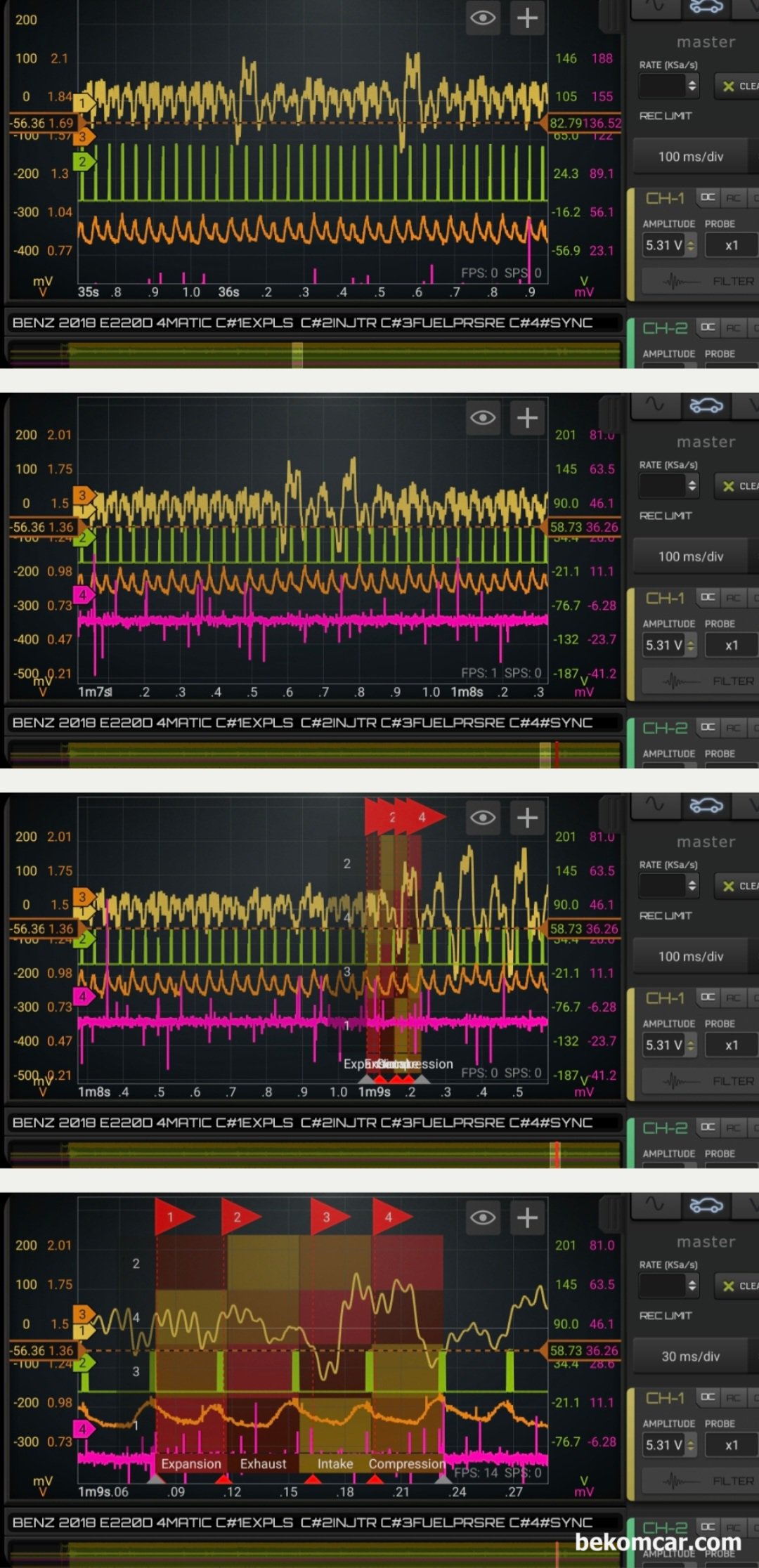This screenshot has width=759, height=1568.
Task: Toggle the eye icon on the 1m7s chart
Action: pos(483,418)
